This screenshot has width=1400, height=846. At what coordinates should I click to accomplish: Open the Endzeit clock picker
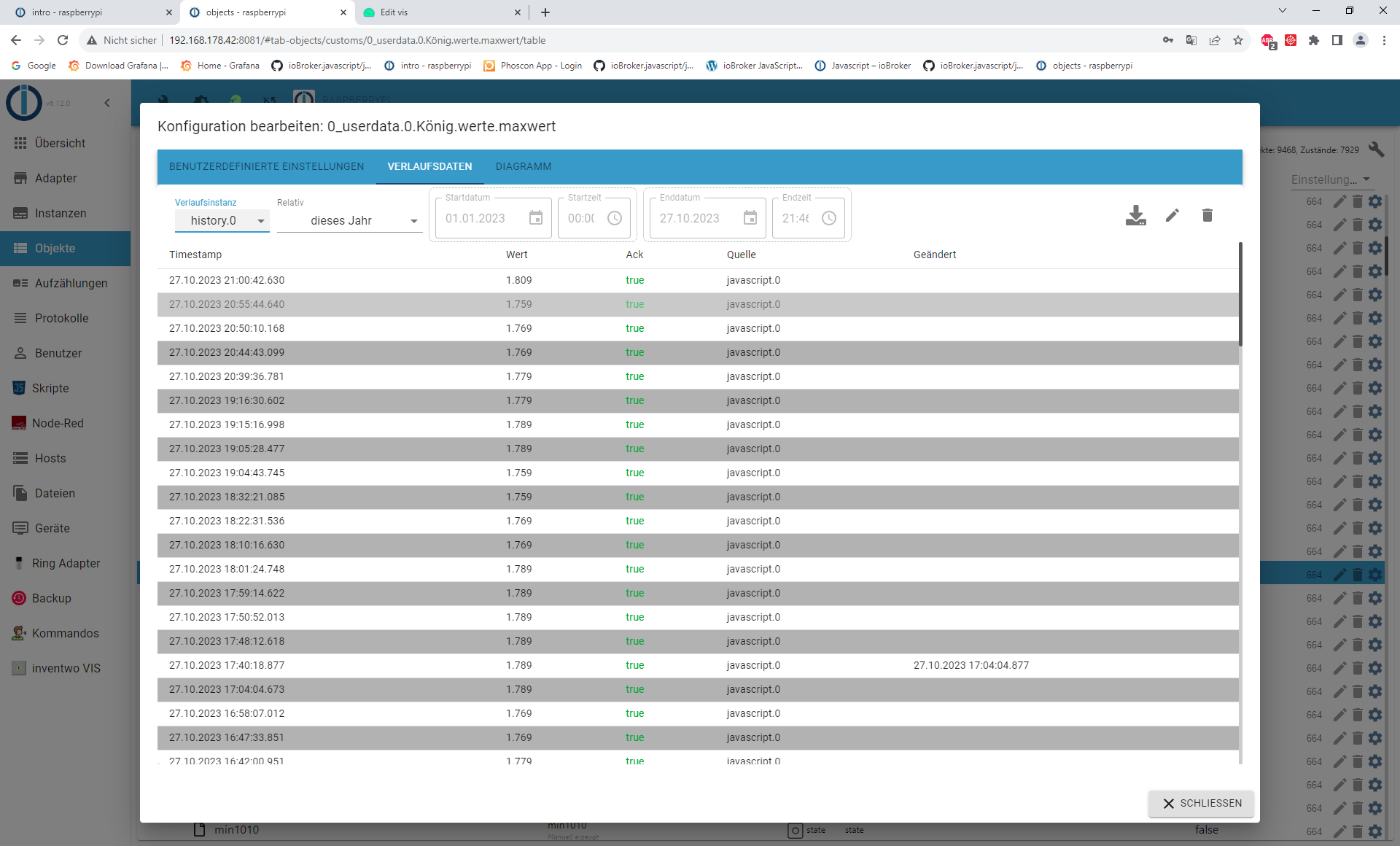(x=829, y=218)
